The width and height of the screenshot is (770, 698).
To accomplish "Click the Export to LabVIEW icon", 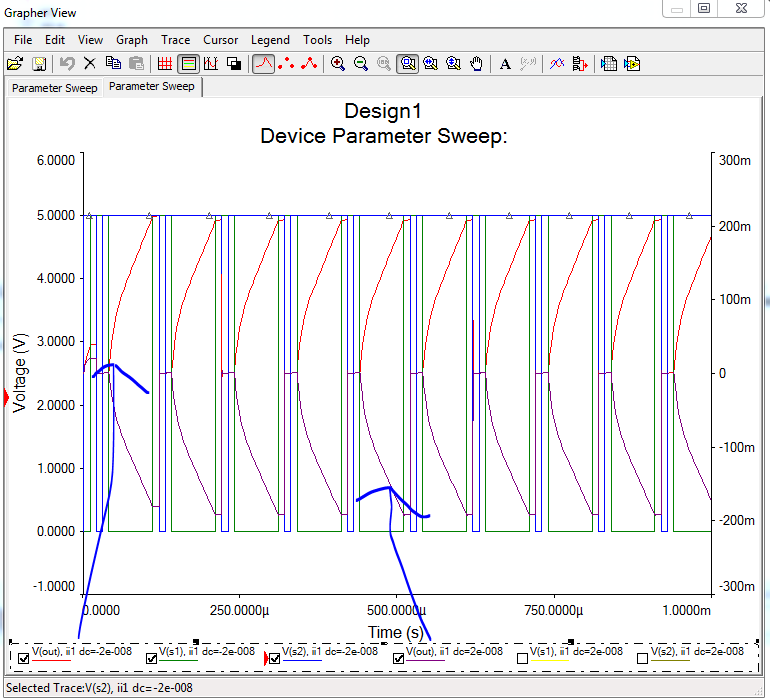I will pos(632,64).
